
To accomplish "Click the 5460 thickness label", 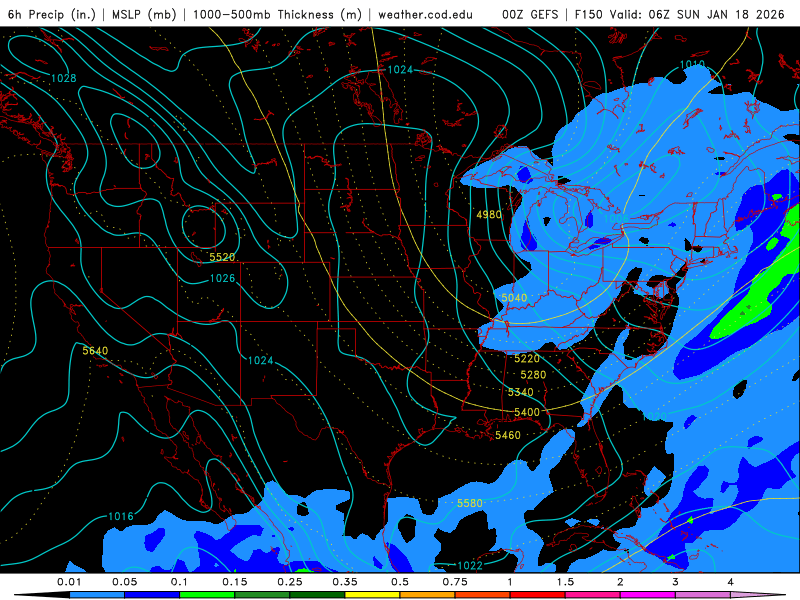I will [508, 435].
